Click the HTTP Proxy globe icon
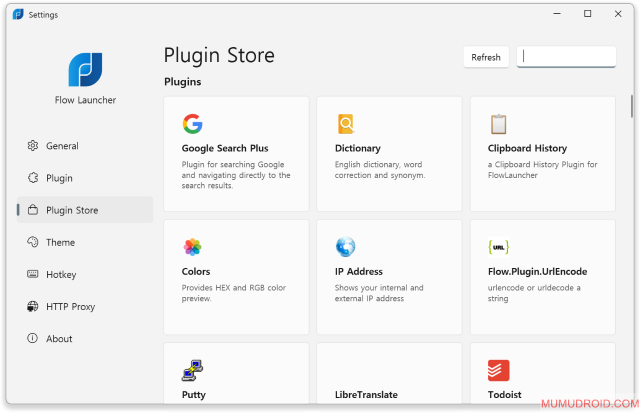This screenshot has width=640, height=413. (33, 306)
